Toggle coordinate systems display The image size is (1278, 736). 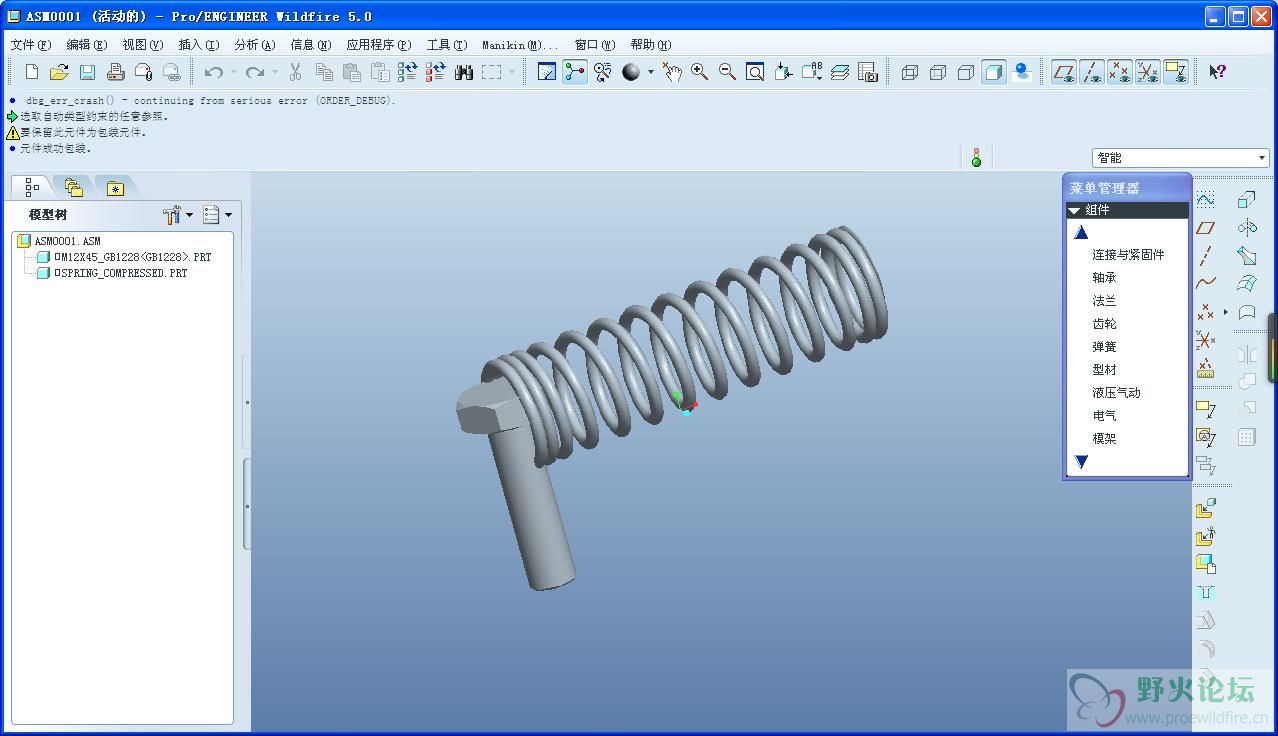pyautogui.click(x=1148, y=72)
